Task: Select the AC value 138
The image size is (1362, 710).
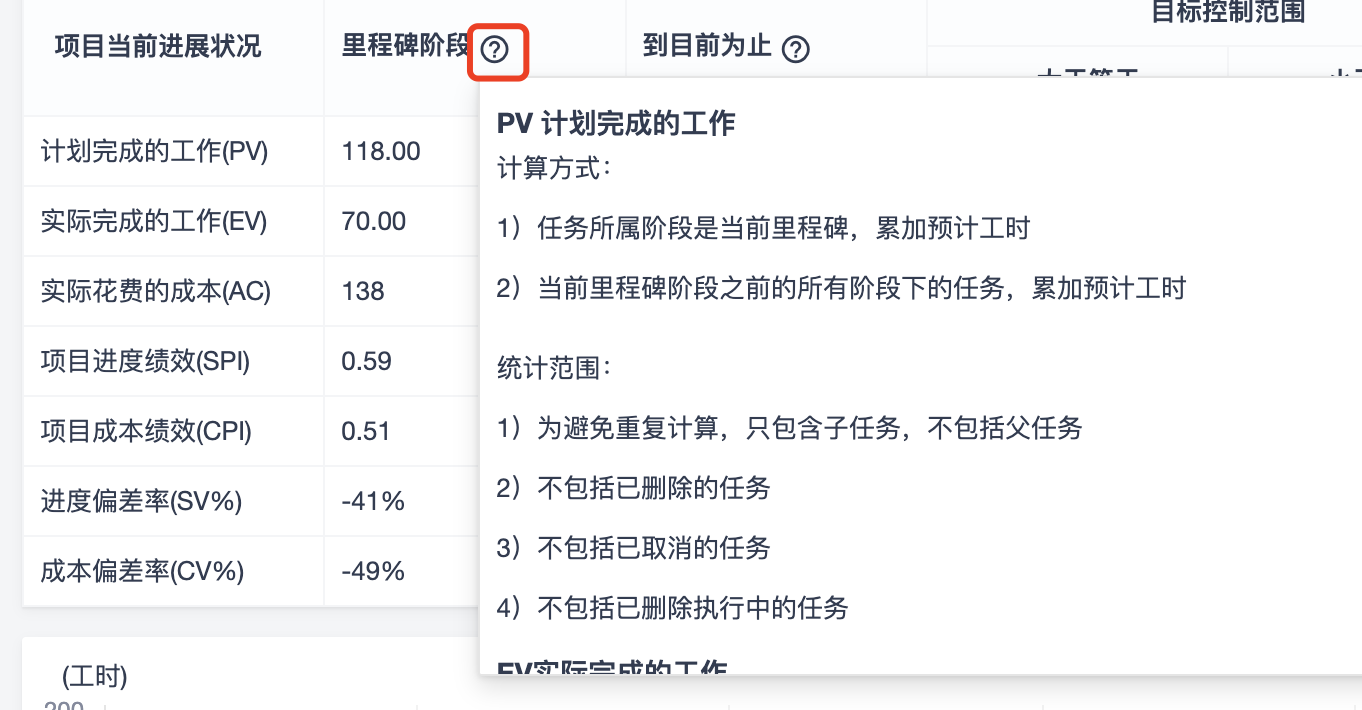Action: (363, 291)
